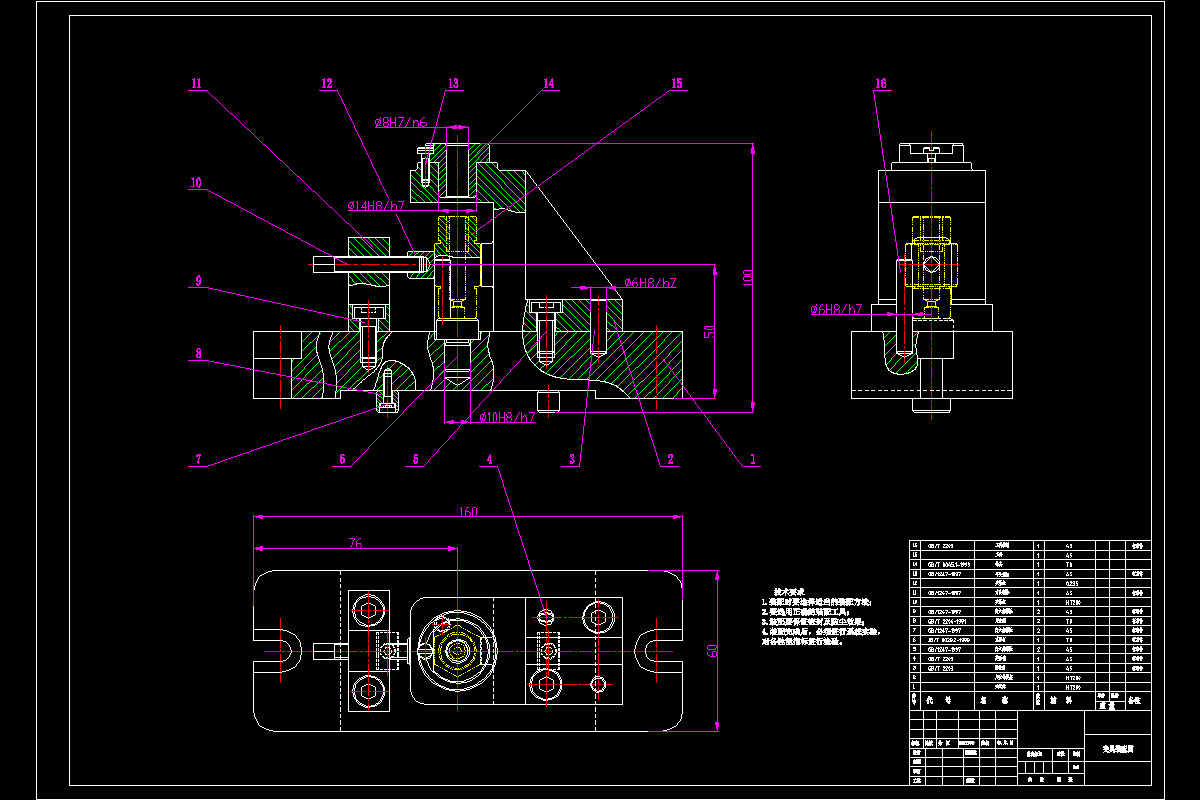This screenshot has width=1200, height=800.
Task: Select part balloon number 11
Action: click(196, 84)
